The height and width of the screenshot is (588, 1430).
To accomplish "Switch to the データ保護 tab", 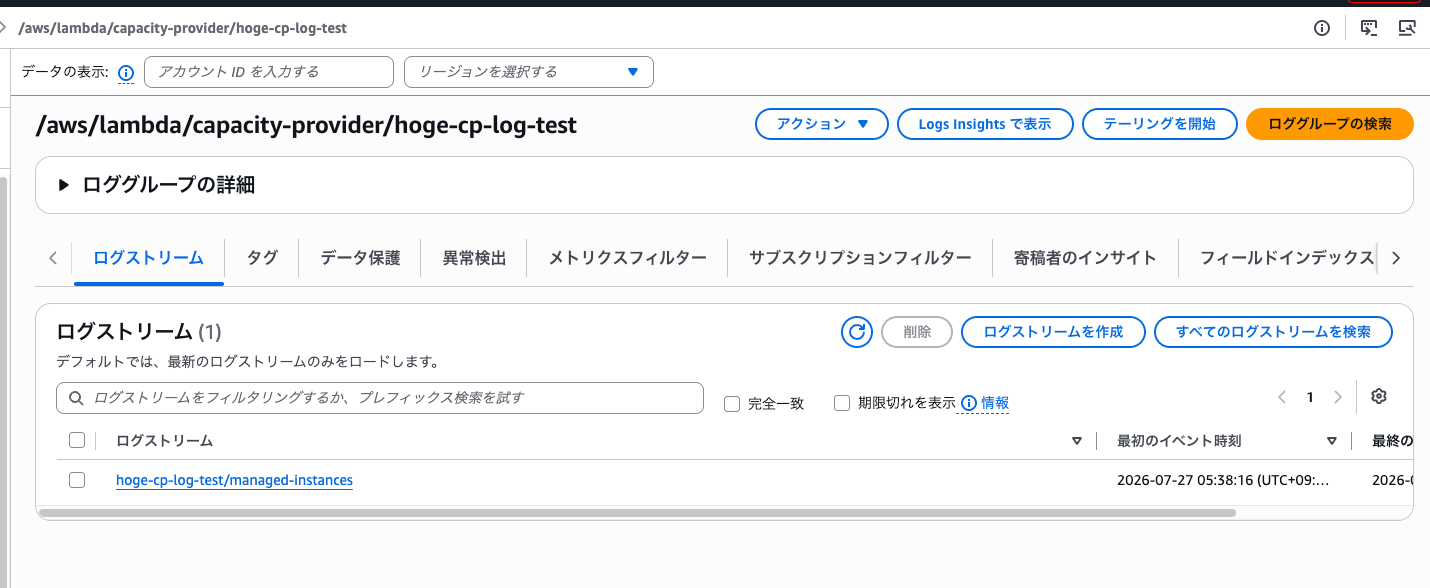I will (360, 258).
